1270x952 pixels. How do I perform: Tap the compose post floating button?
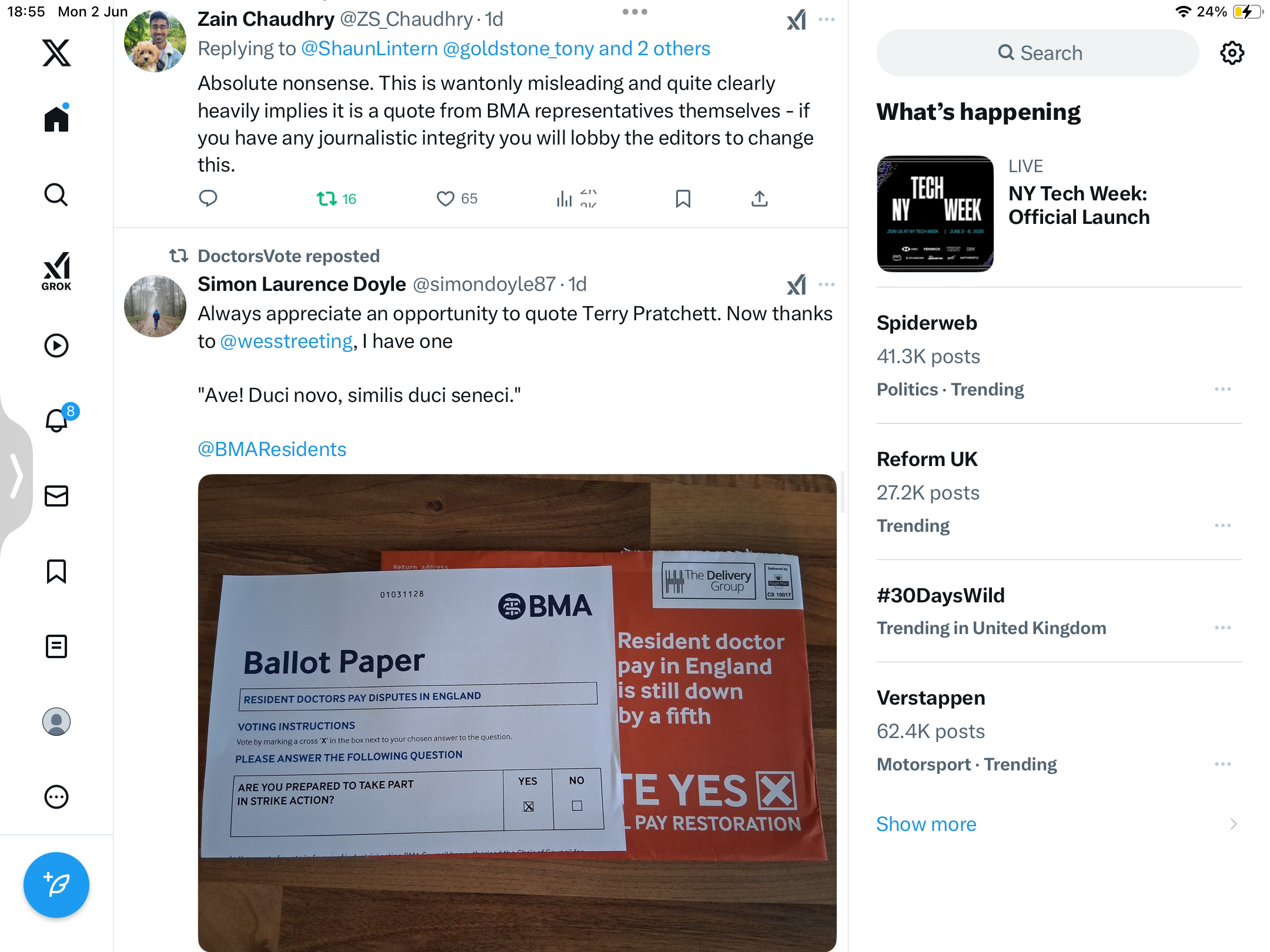coord(56,884)
